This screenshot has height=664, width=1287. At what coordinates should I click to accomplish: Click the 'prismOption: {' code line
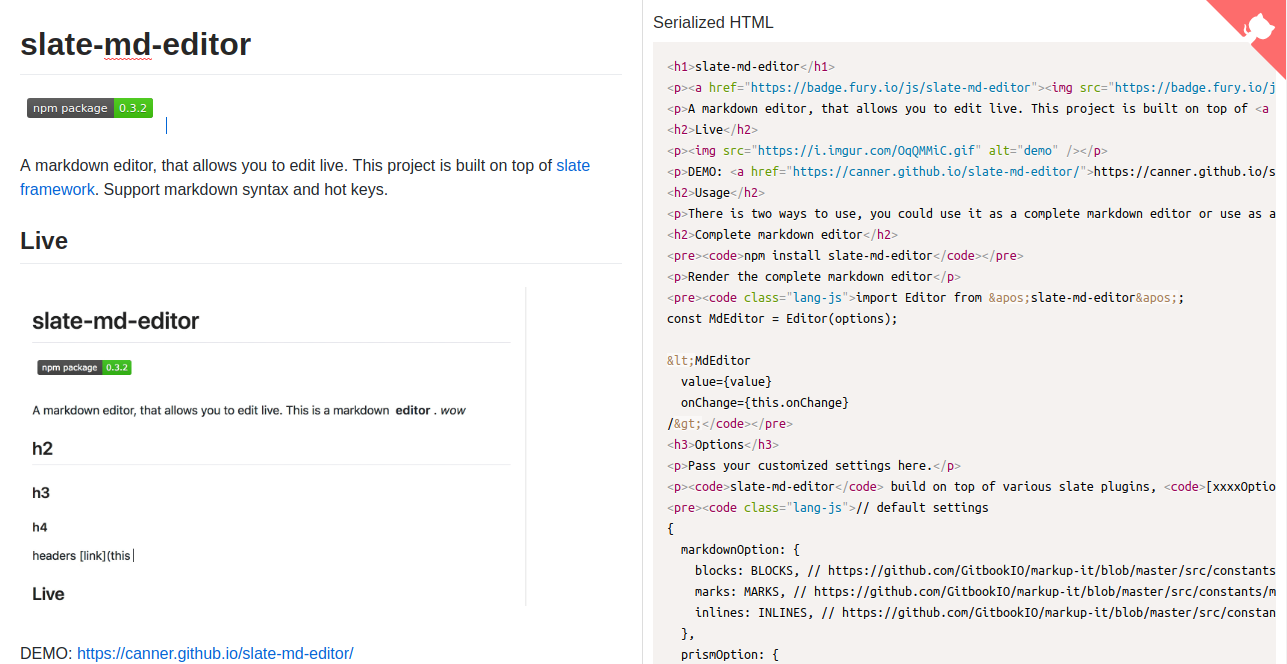729,655
